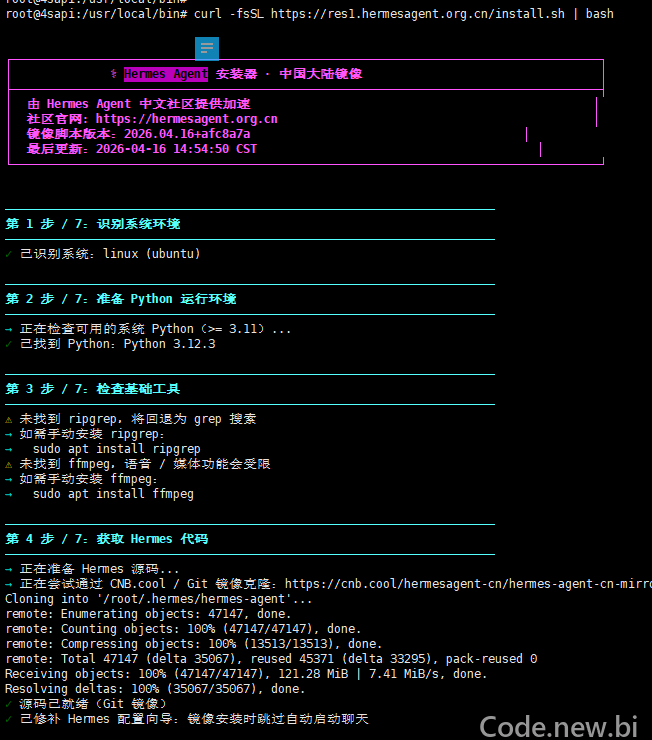Click the Git mirror source-ready checkmark line
652x740 pixels.
pyautogui.click(x=86, y=704)
